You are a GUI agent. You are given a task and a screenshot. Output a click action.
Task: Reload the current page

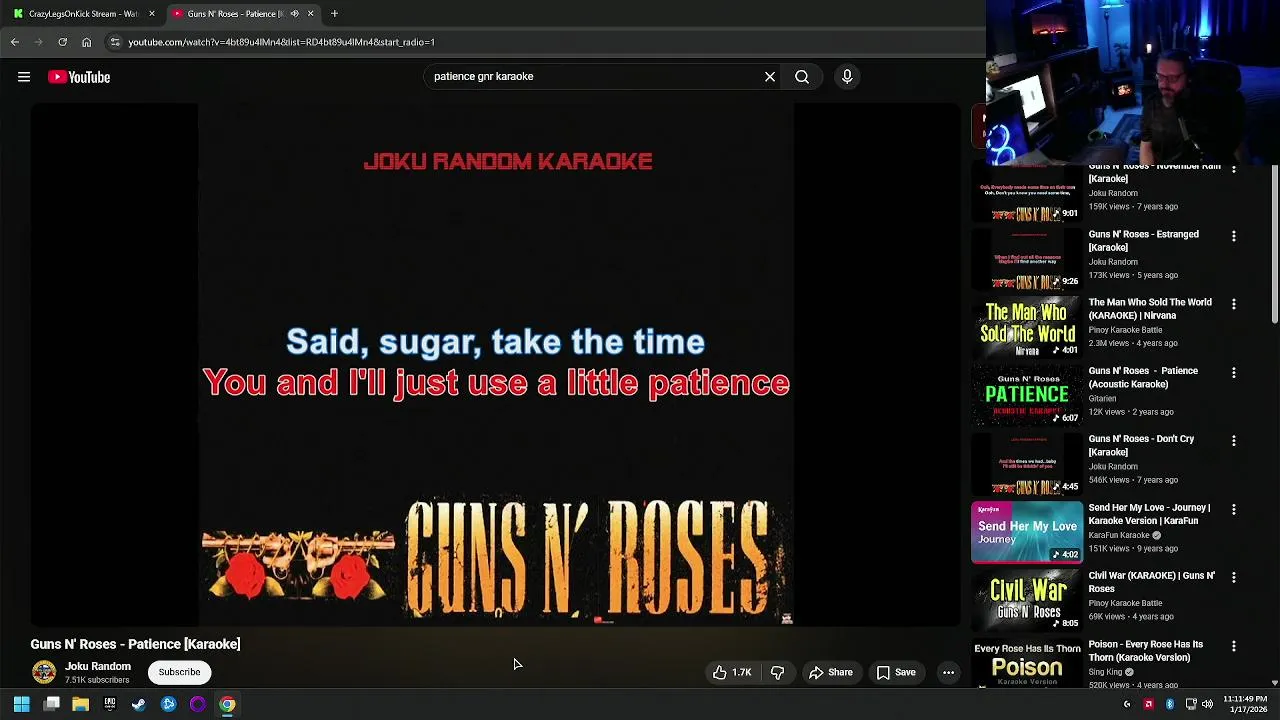pos(62,42)
